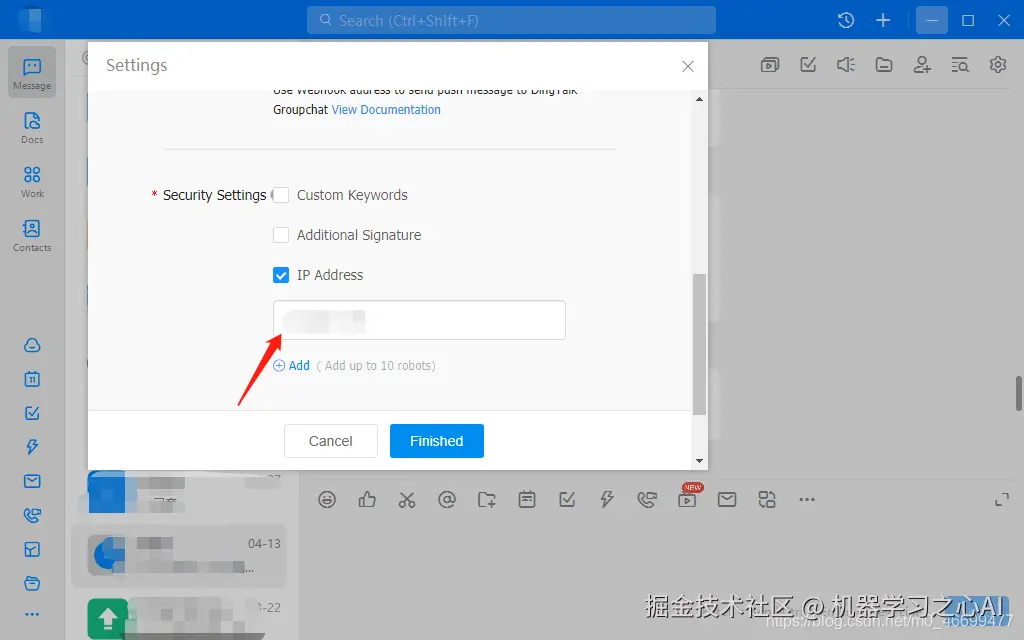Open the Docs section in sidebar
Viewport: 1024px width, 640px height.
point(32,128)
